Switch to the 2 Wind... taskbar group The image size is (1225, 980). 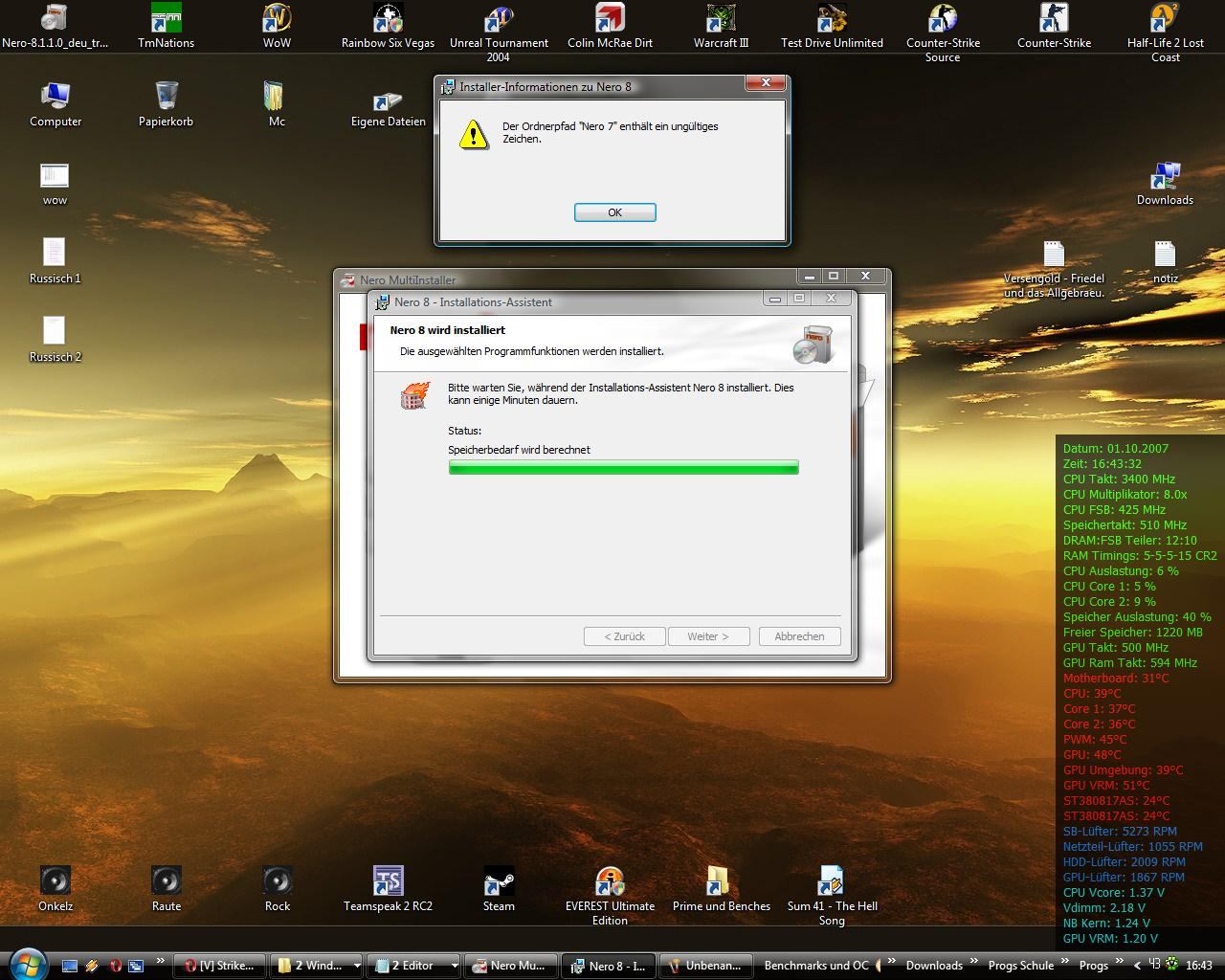tap(310, 966)
